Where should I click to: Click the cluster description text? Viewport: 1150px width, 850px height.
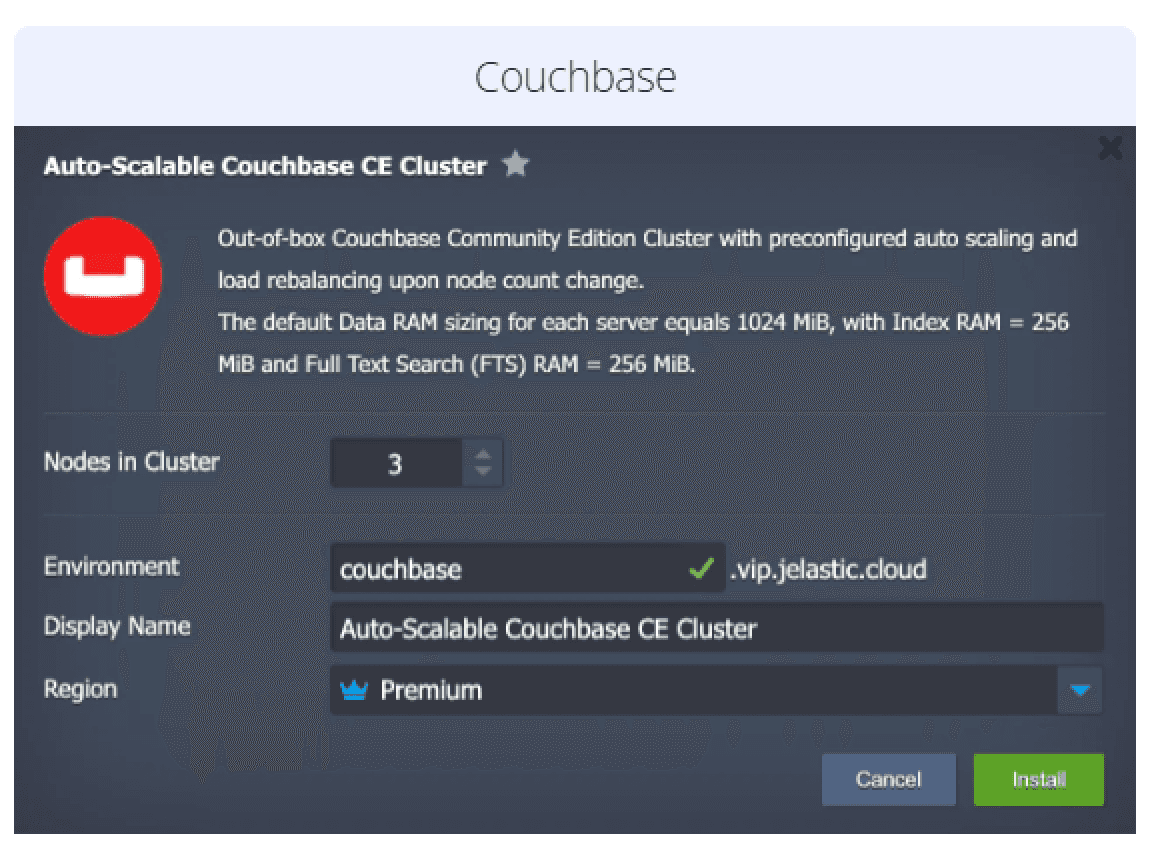645,302
